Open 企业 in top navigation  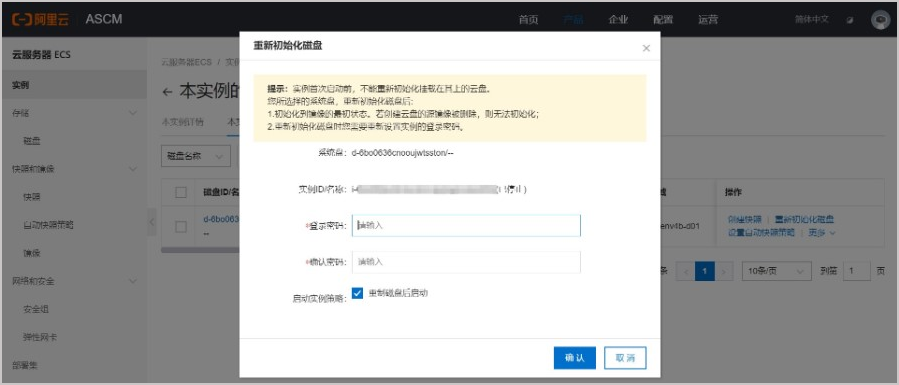(618, 19)
